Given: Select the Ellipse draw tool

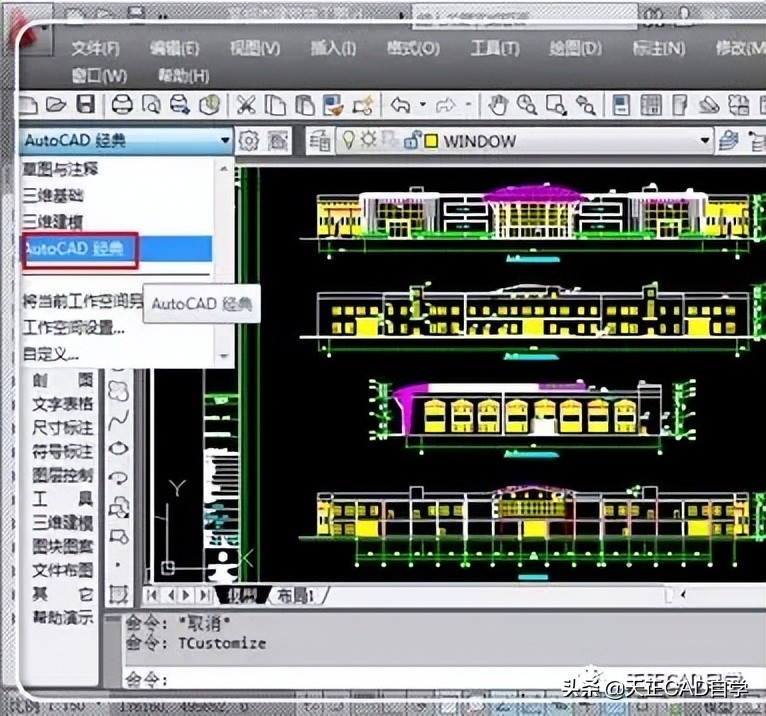Looking at the screenshot, I should 118,448.
